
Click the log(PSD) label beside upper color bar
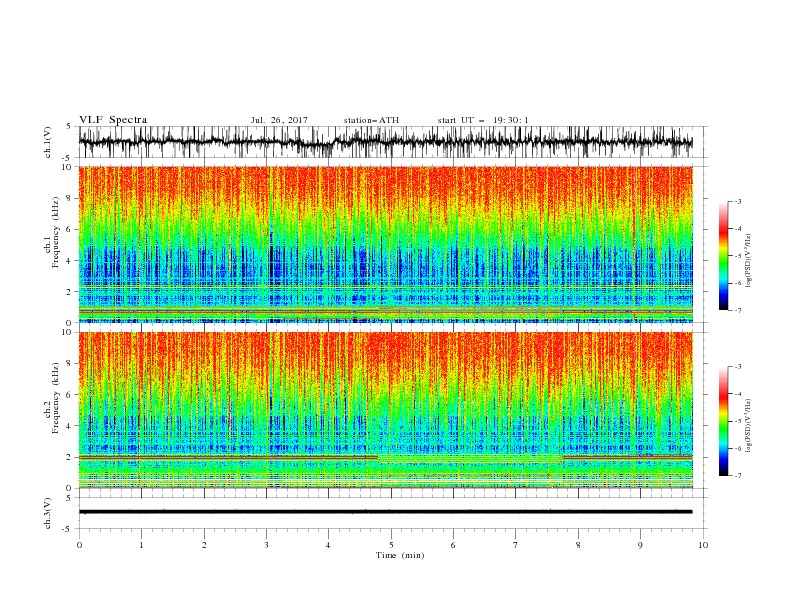coord(748,261)
